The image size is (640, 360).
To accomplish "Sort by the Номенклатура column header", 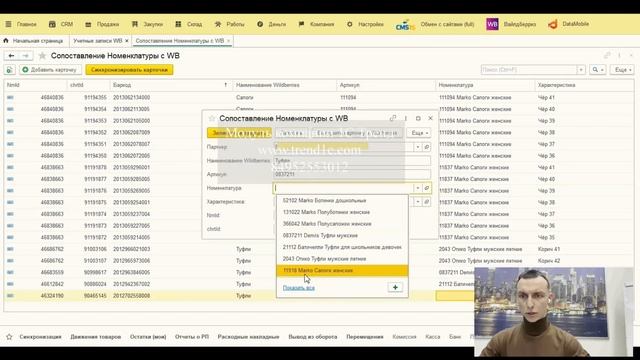I will pos(485,85).
